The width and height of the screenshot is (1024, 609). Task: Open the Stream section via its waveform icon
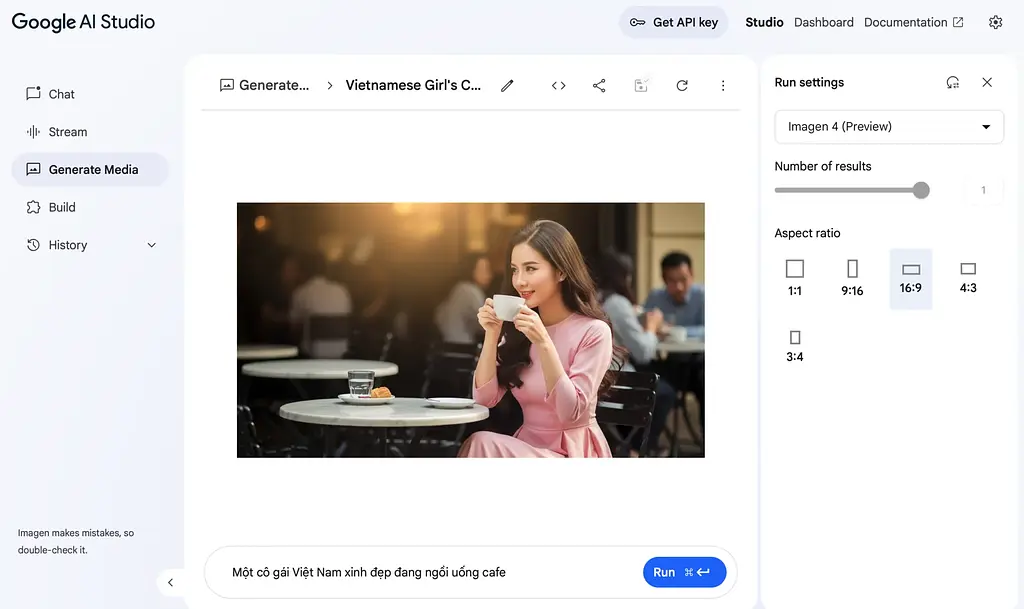[35, 131]
